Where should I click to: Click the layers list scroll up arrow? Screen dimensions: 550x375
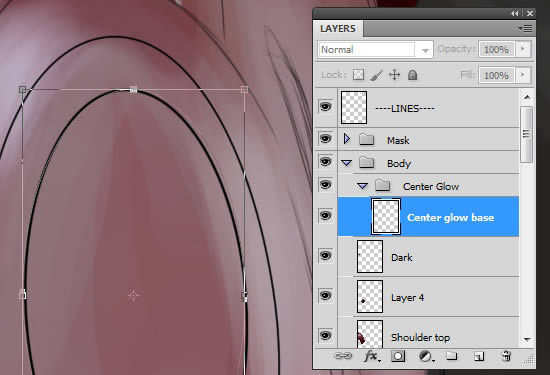pyautogui.click(x=527, y=97)
